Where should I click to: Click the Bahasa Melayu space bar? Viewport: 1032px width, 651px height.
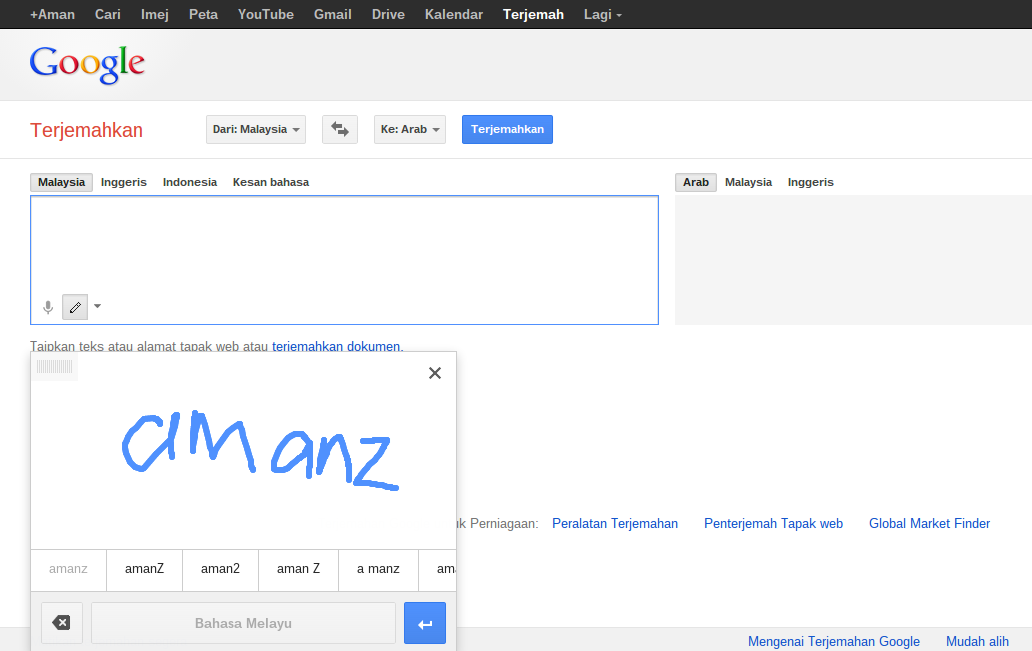[x=244, y=623]
